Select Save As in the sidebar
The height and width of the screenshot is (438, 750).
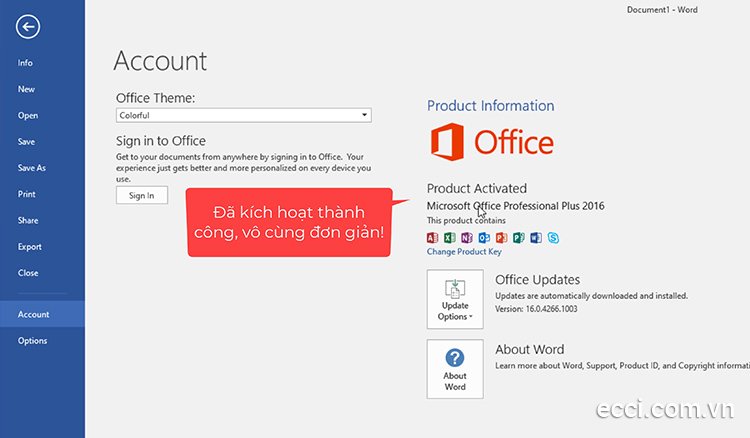32,168
